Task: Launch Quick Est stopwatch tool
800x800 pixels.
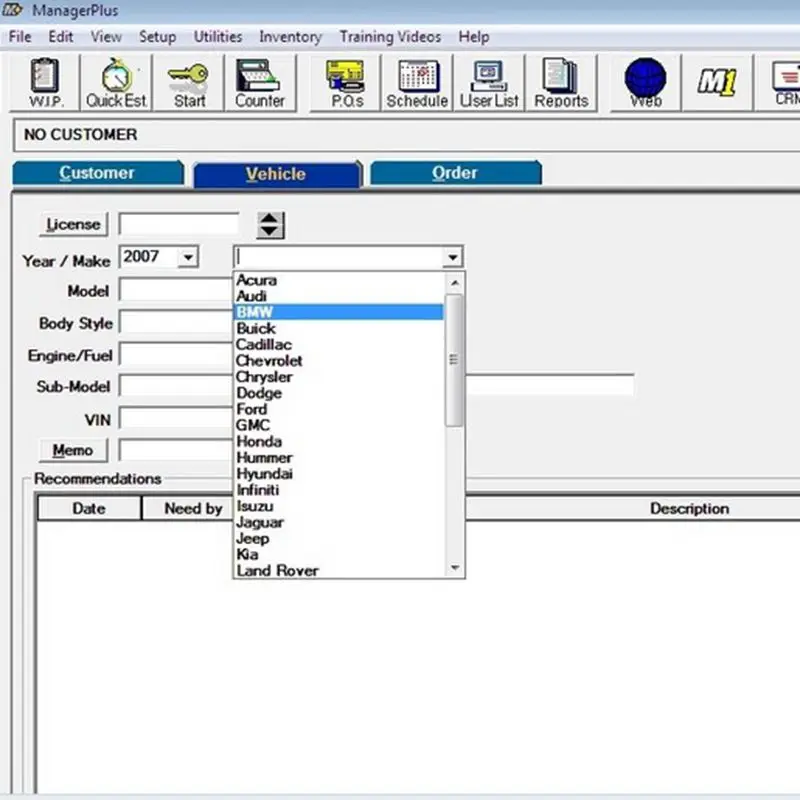Action: (x=116, y=83)
